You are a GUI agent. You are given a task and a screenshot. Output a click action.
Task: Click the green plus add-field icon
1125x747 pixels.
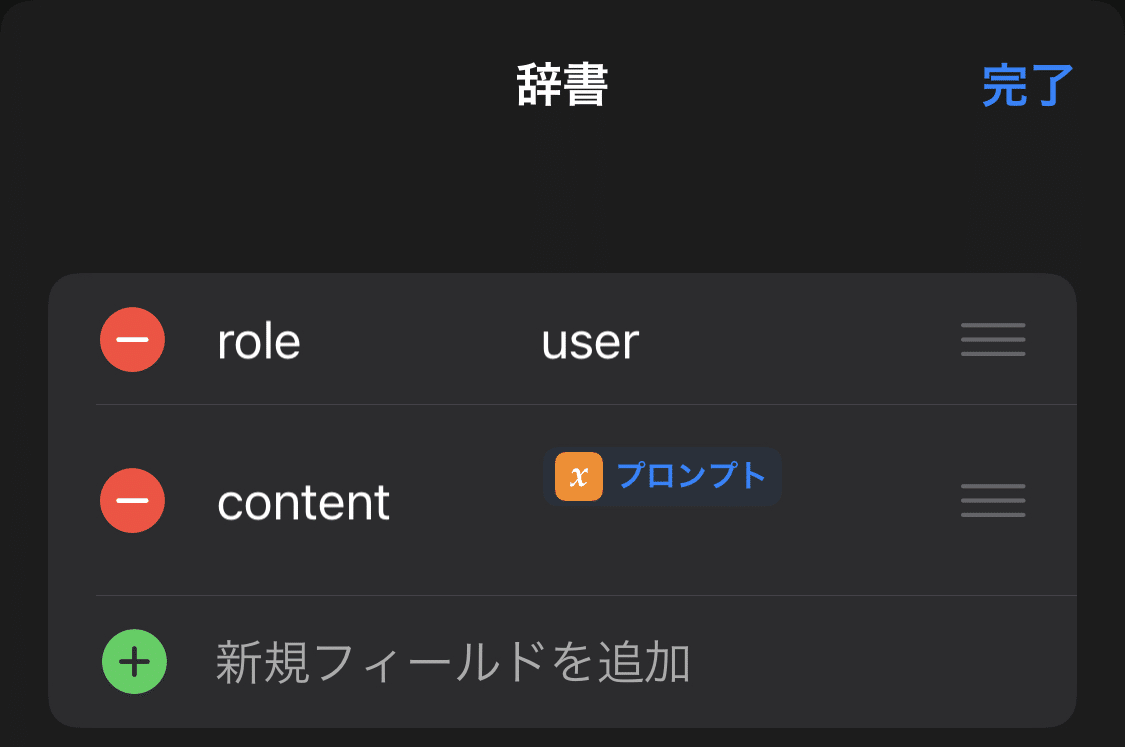134,662
